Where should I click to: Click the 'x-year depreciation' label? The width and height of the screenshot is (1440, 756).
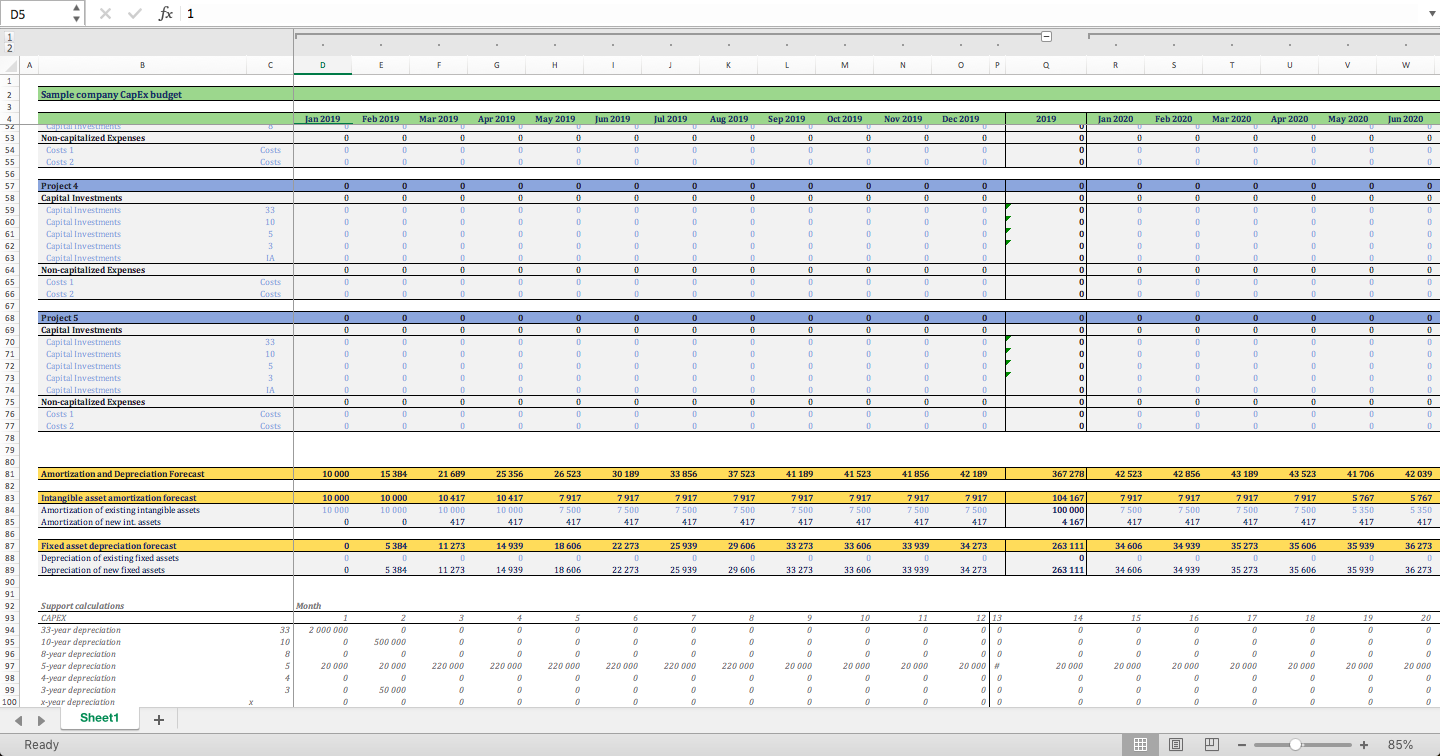click(142, 702)
